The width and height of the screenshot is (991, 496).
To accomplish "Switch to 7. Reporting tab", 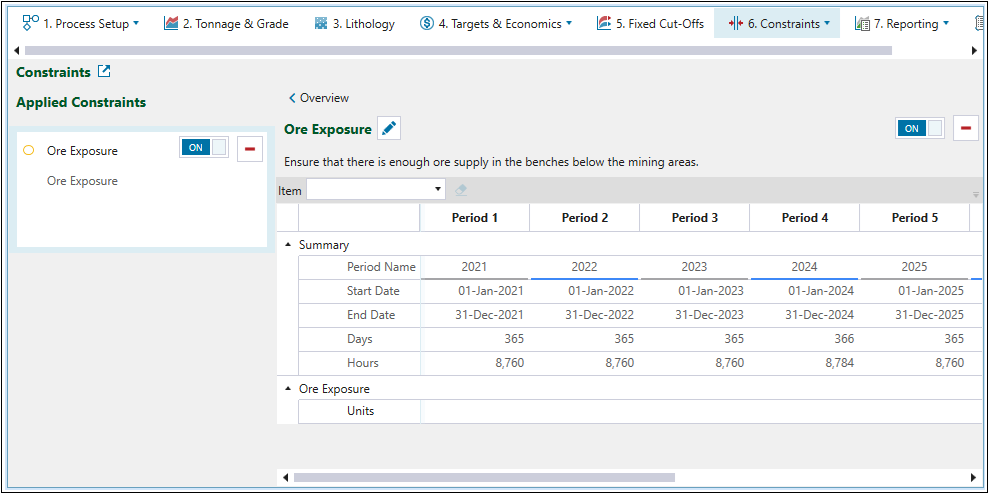I will [902, 23].
